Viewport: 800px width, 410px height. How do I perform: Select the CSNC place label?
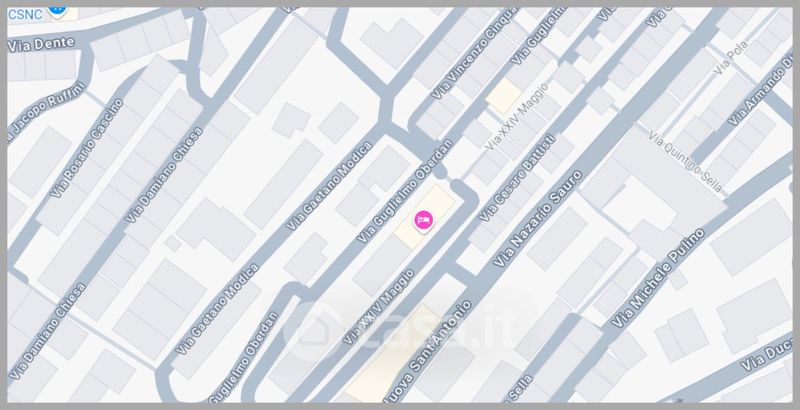click(26, 14)
